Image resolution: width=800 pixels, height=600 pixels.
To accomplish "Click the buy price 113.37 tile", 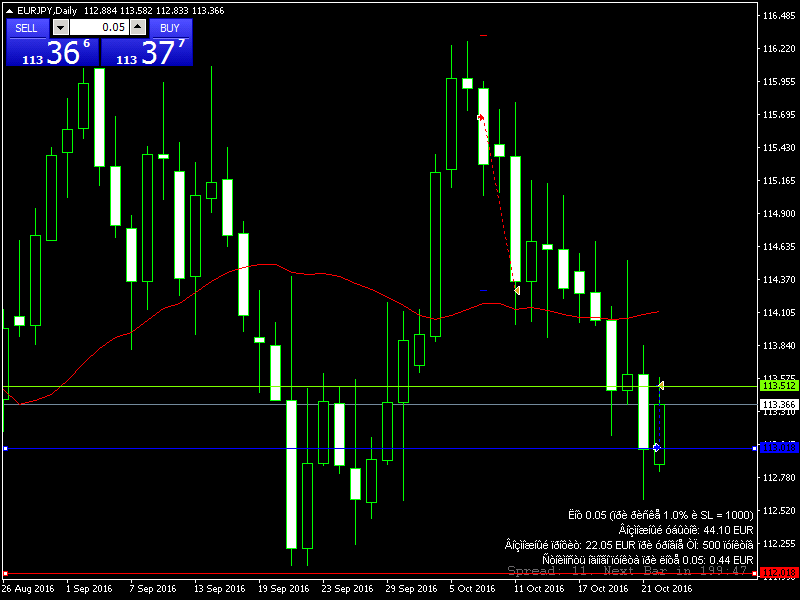I will 147,53.
